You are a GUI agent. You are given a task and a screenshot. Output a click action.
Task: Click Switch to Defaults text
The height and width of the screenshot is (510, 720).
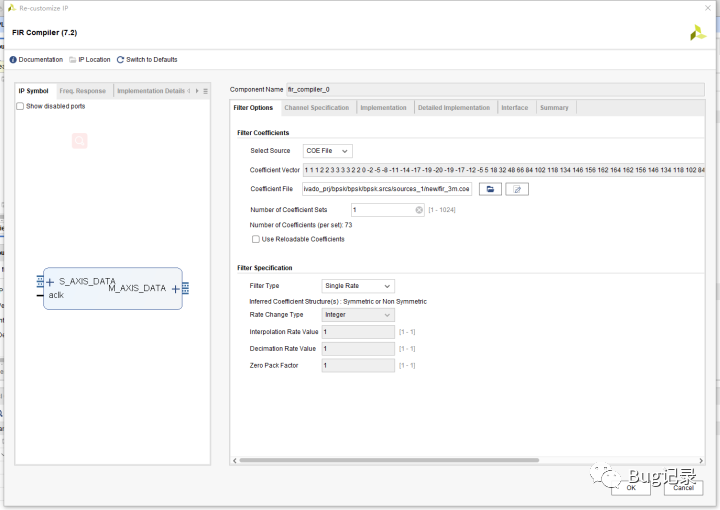[152, 60]
